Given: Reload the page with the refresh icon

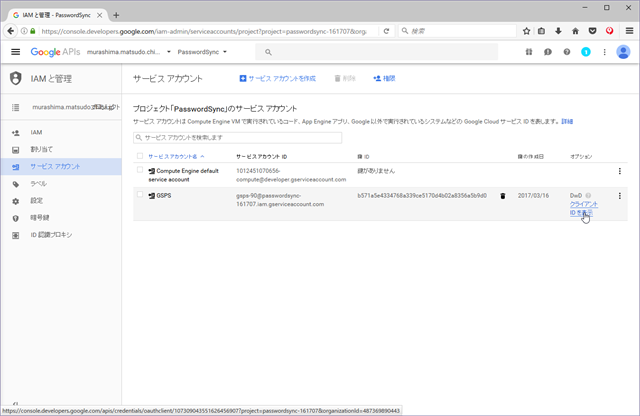Looking at the screenshot, I should click(386, 31).
